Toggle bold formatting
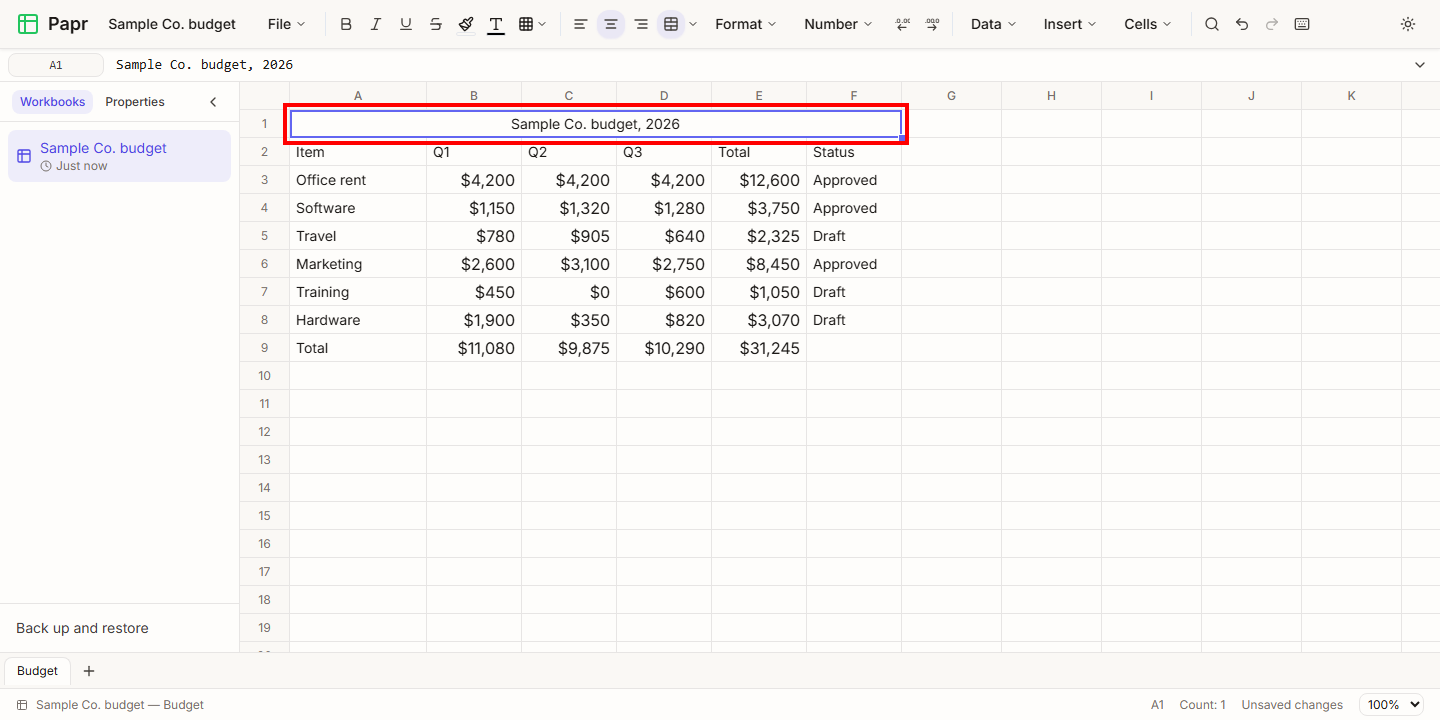Viewport: 1440px width, 720px height. coord(346,24)
